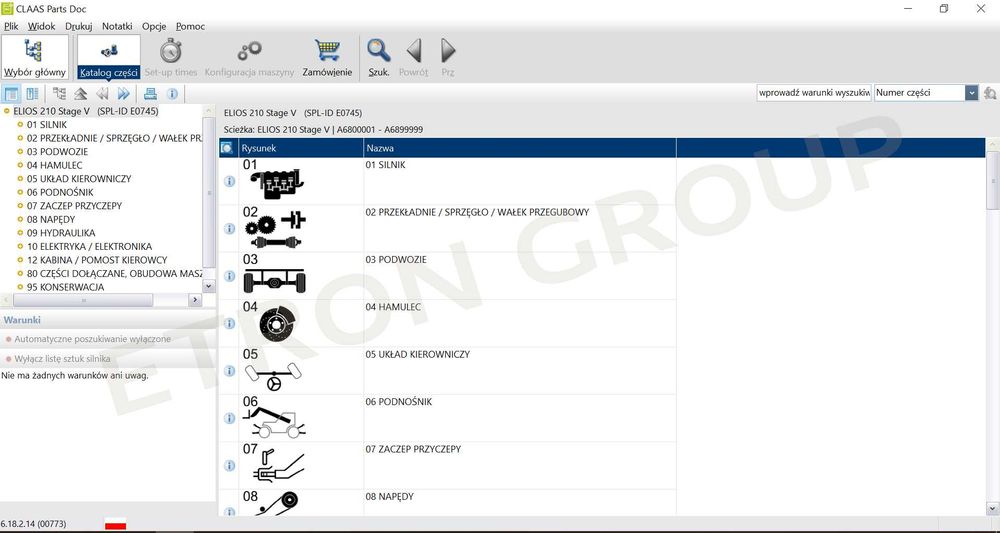This screenshot has width=1000, height=533.
Task: Click the info icon in small toolbar
Action: click(x=172, y=94)
